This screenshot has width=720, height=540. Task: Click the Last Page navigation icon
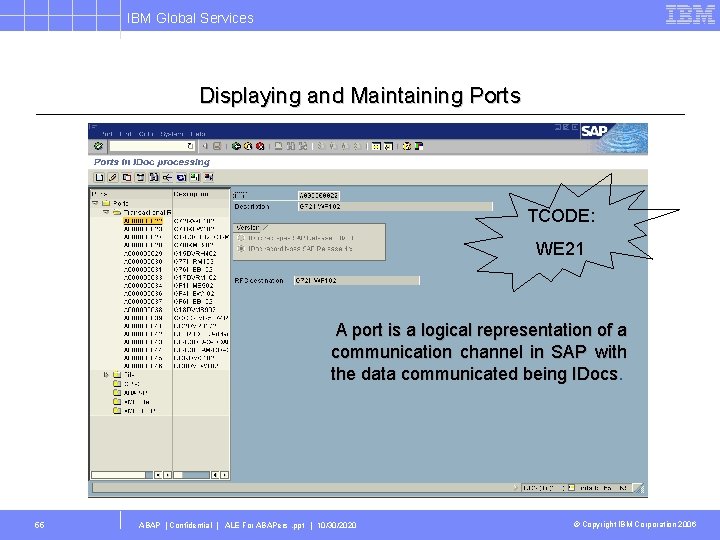coord(356,146)
